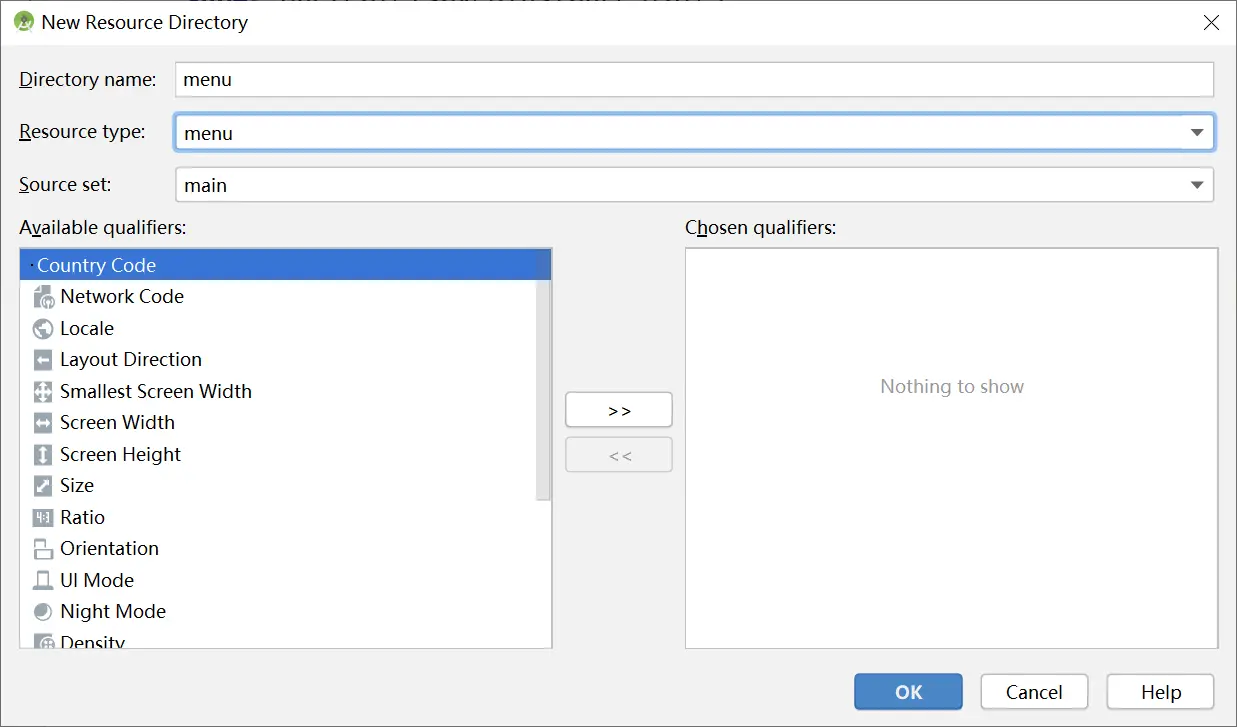Select the Screen Height qualifier

278,455
